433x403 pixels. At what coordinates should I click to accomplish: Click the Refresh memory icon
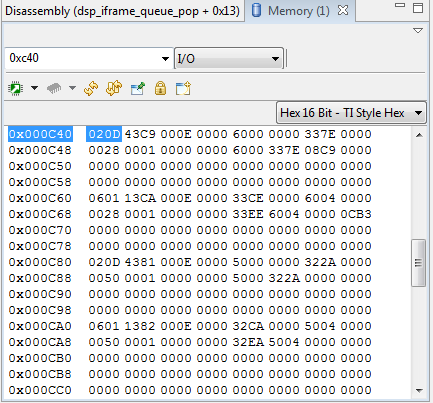91,88
